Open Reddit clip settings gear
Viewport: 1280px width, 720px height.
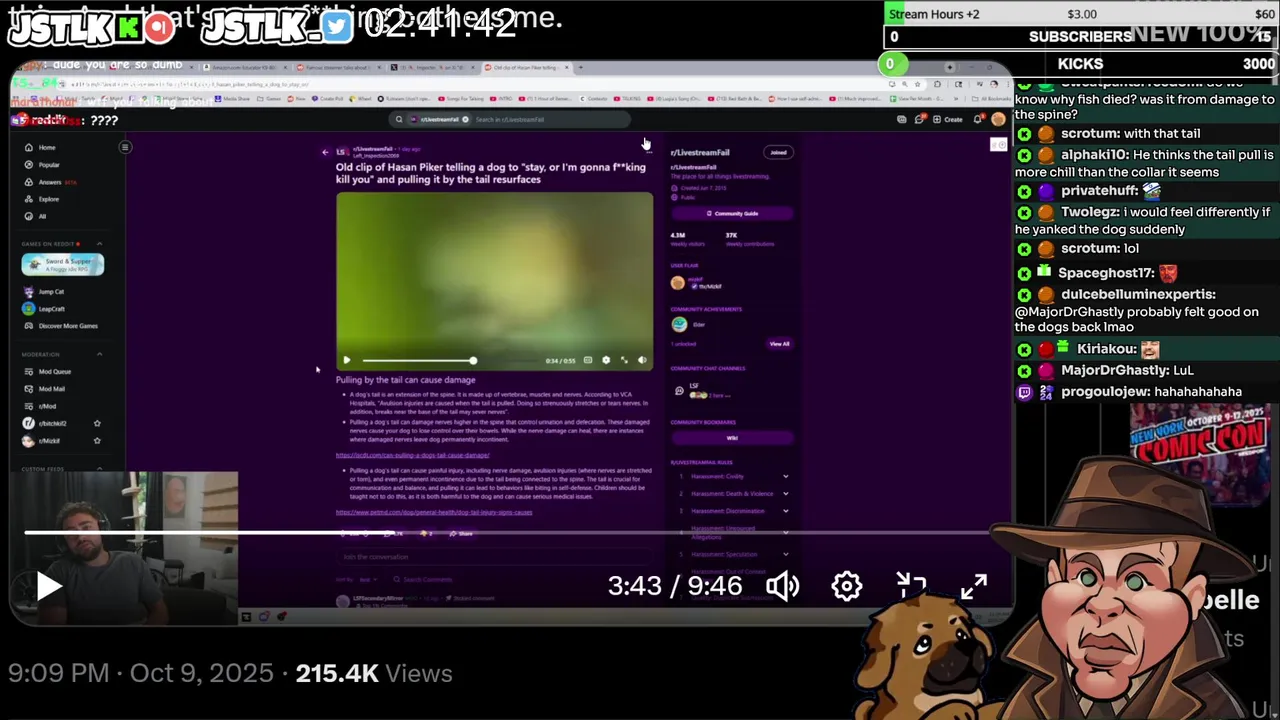(x=606, y=360)
